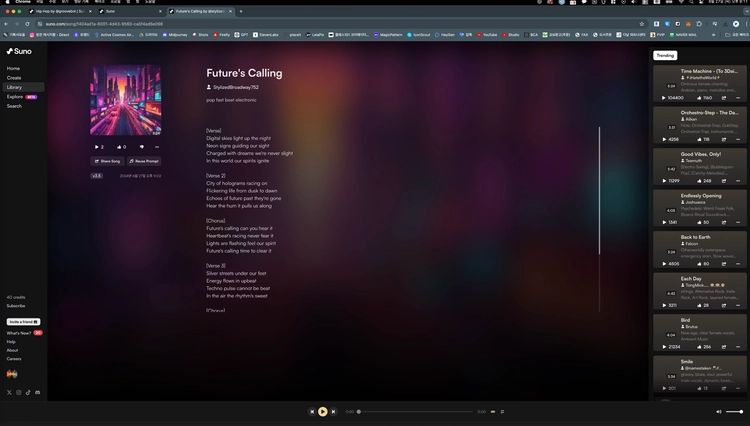Adjust the volume slider

734,412
